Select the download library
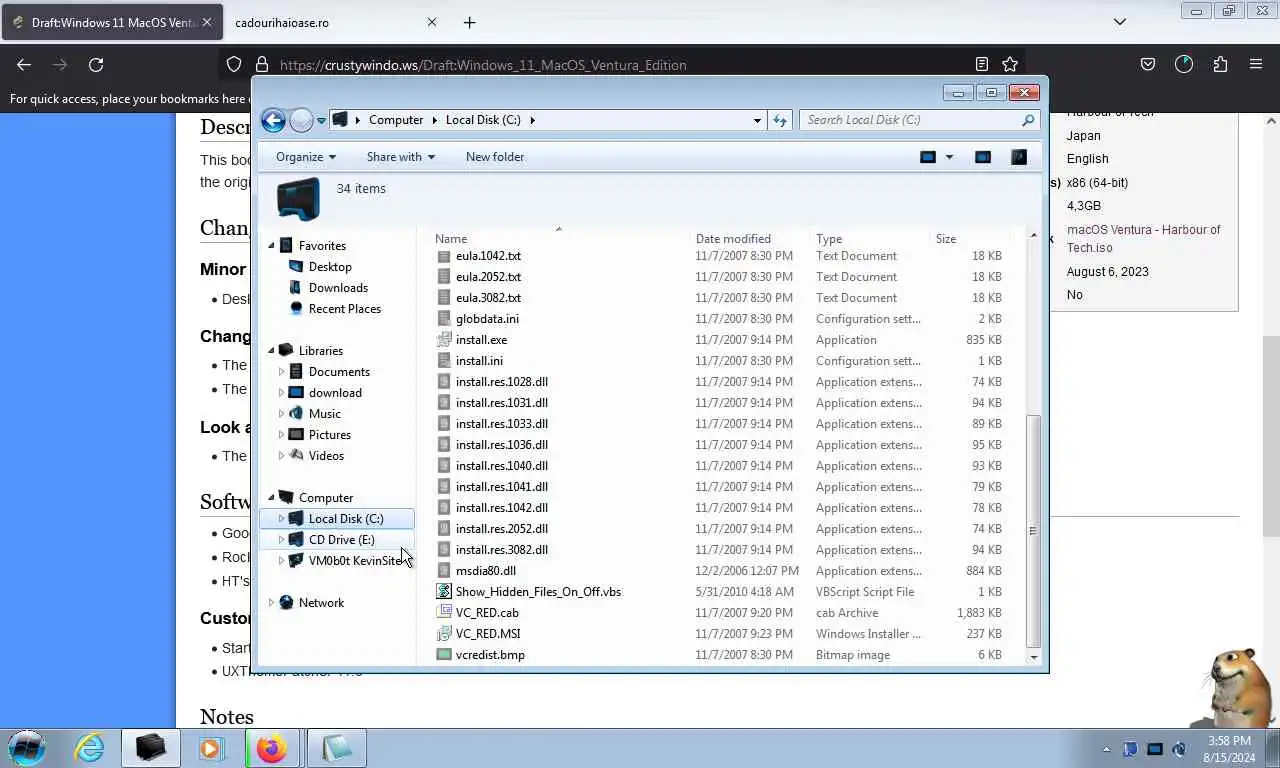The image size is (1280, 768). click(335, 393)
